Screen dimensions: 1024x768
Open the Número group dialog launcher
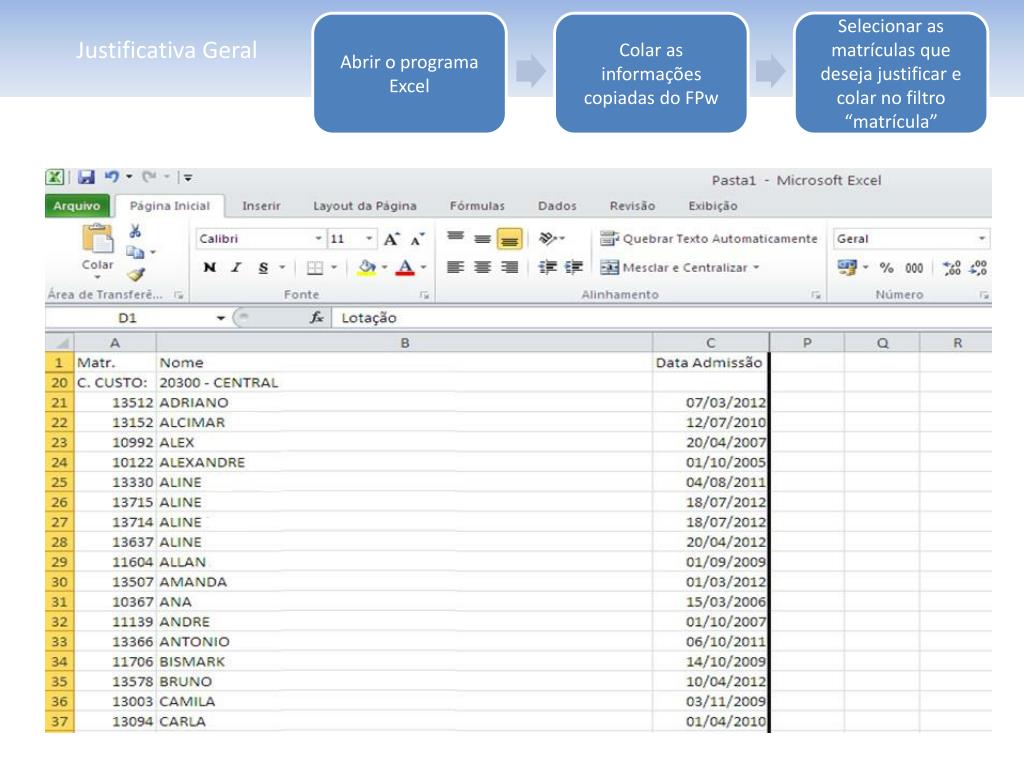click(984, 295)
